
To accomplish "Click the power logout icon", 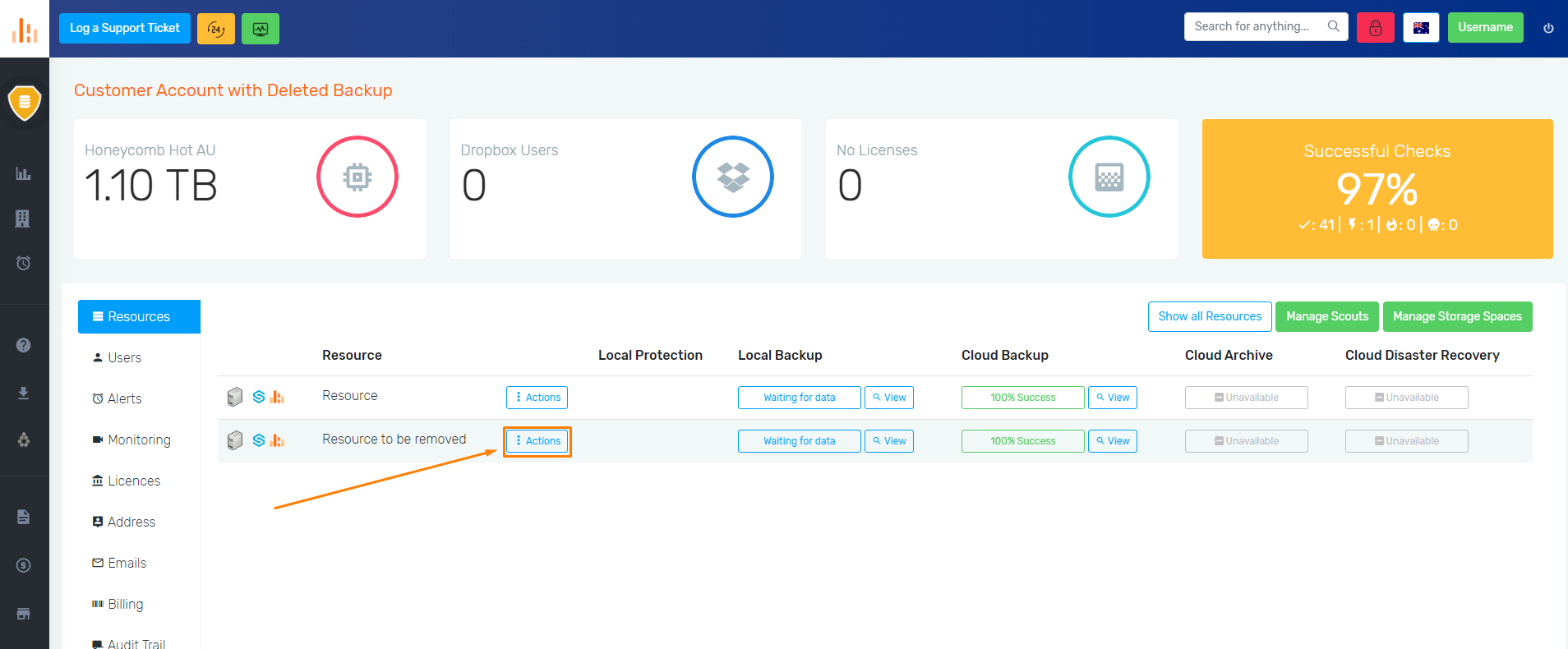I will point(1548,28).
